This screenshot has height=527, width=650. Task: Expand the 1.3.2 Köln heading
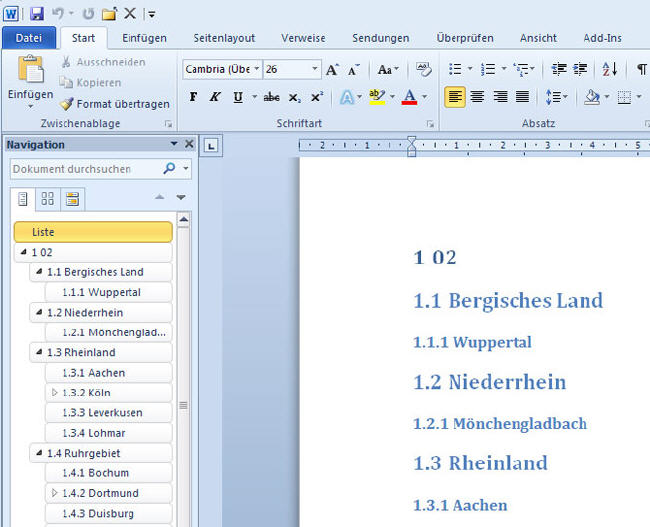[x=54, y=393]
